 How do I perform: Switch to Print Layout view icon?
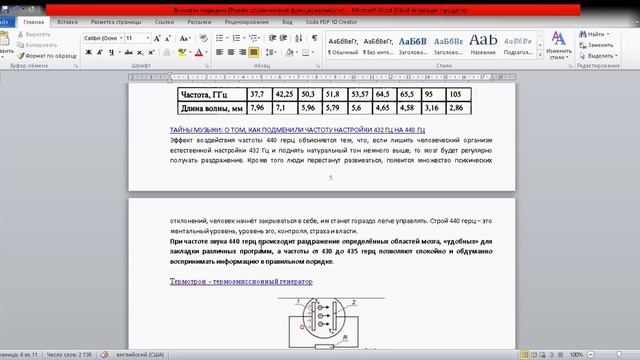pyautogui.click(x=525, y=355)
